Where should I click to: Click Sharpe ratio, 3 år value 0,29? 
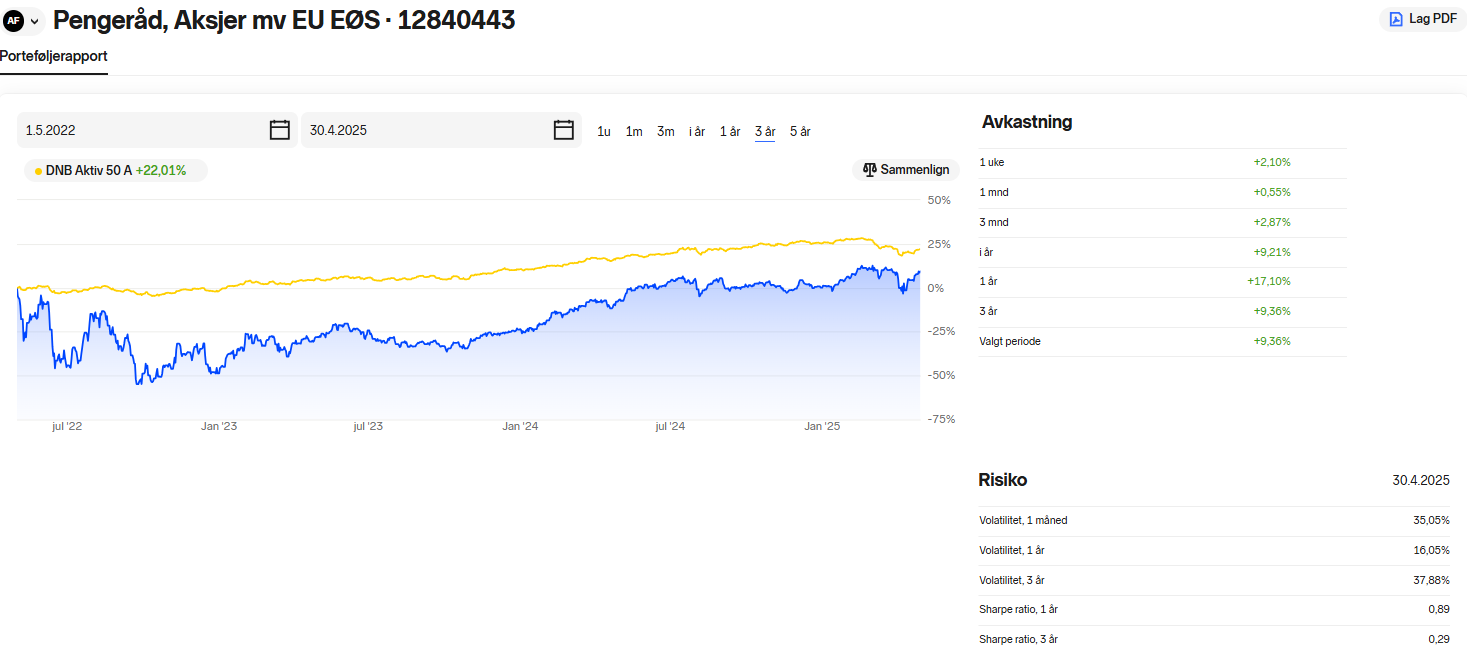[1439, 639]
